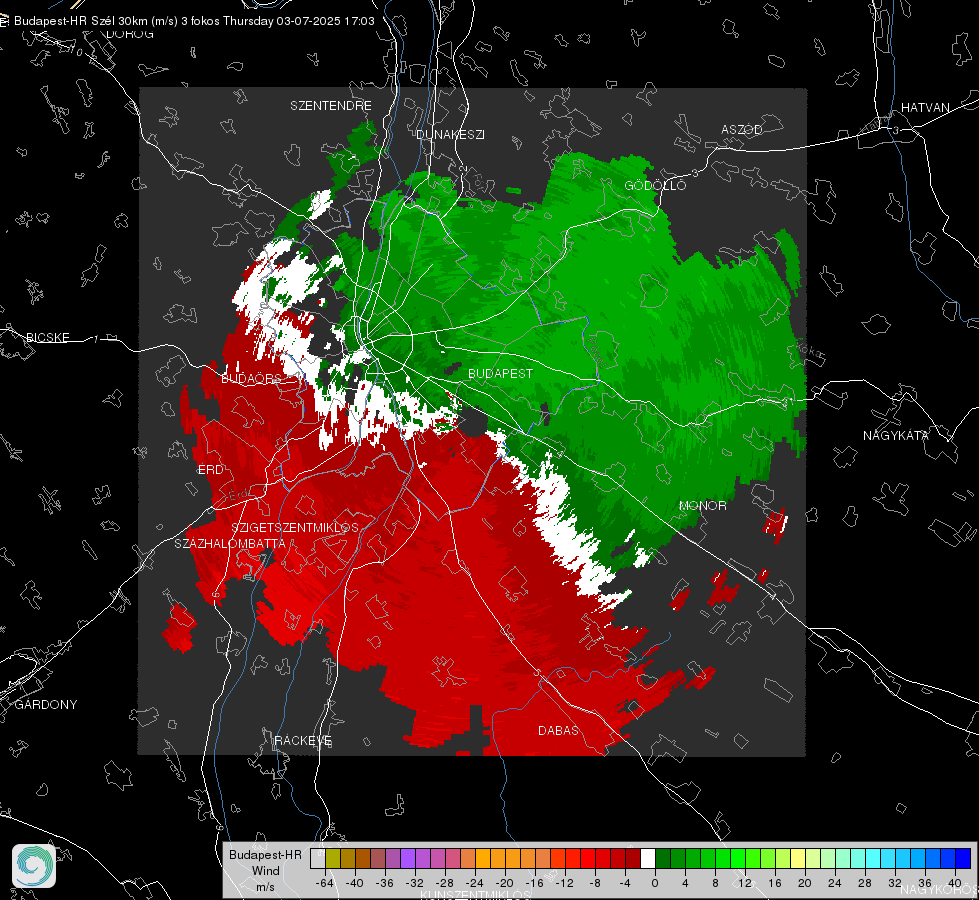This screenshot has height=900, width=979.
Task: Select the leftmost grey swatch in the legend
Action: (x=318, y=858)
